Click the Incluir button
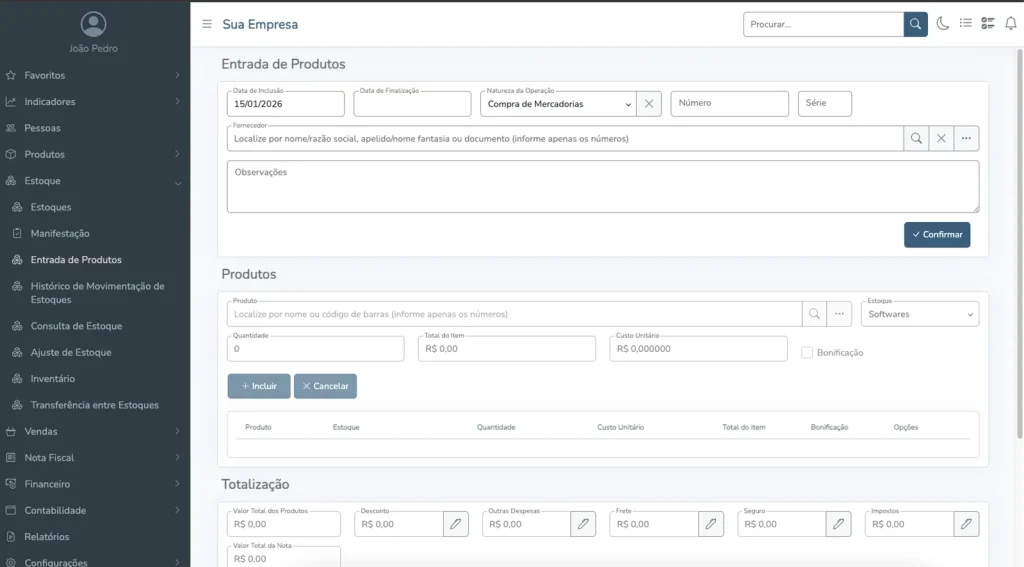This screenshot has height=567, width=1024. 259,386
